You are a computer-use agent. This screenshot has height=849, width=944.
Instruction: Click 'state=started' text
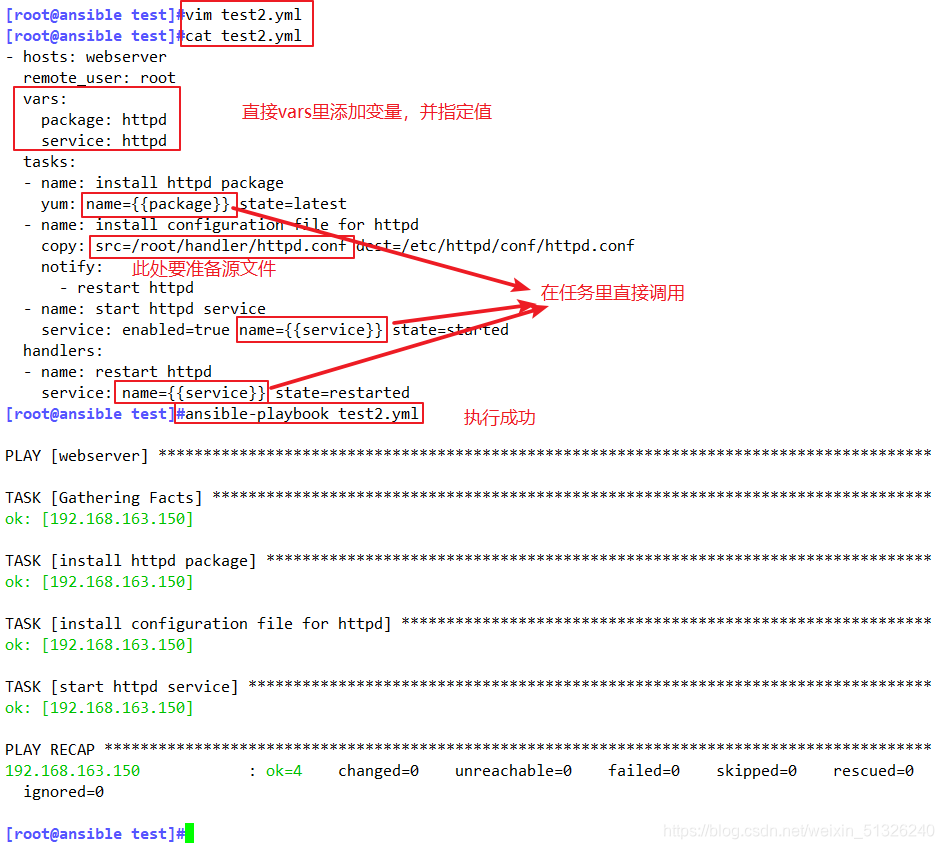450,330
